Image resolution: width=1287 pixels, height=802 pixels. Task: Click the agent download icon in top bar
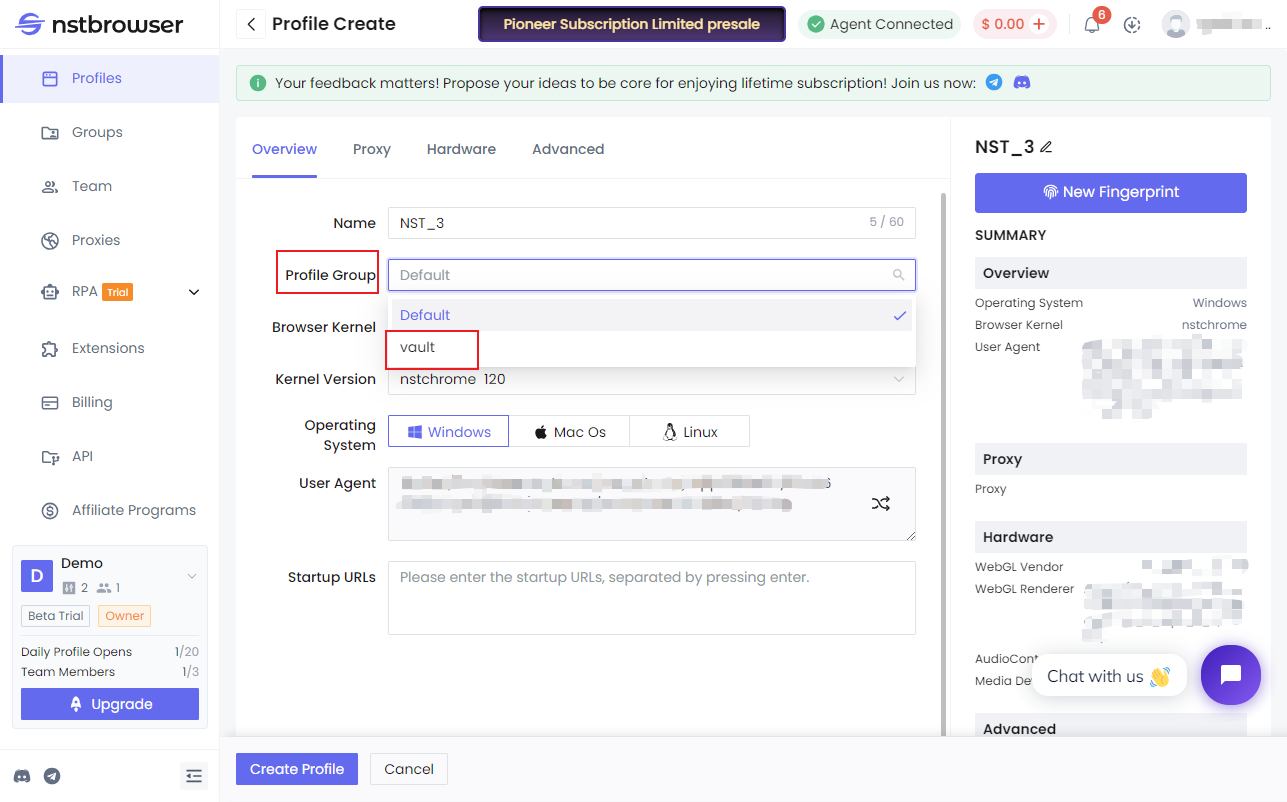click(1131, 24)
